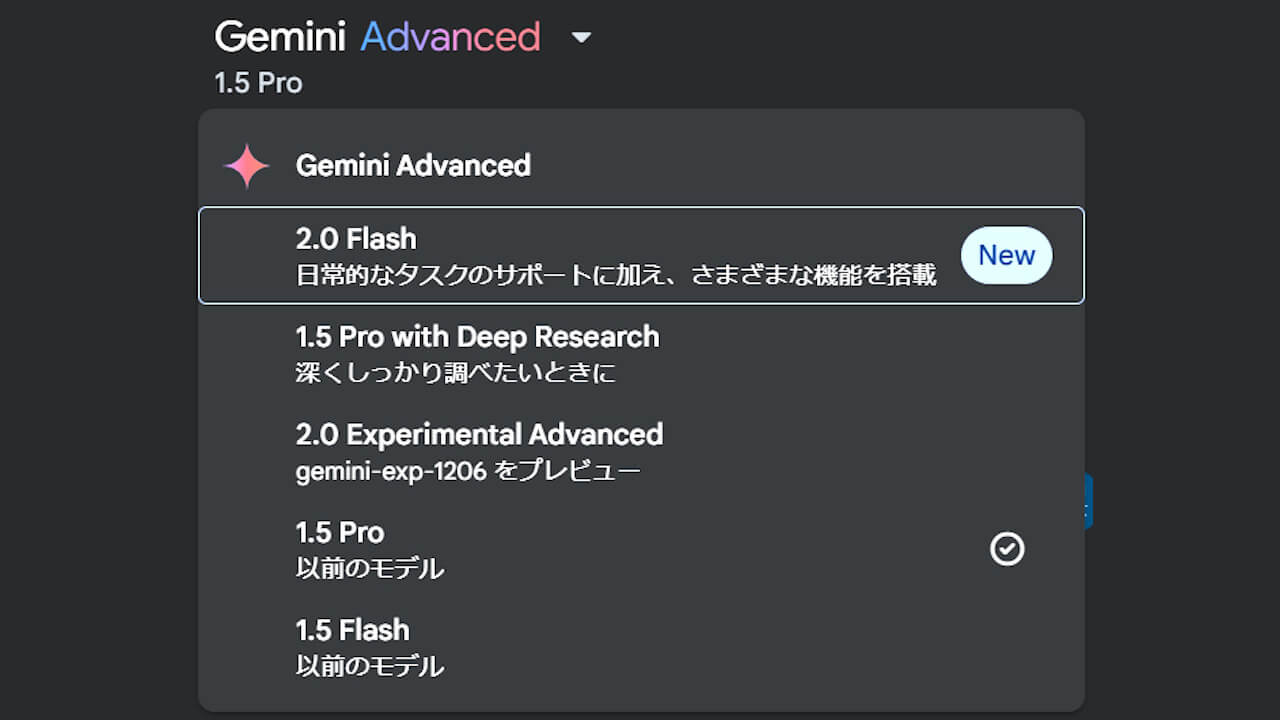Click the highlighted 2.0 Flash selection bar
The height and width of the screenshot is (720, 1280).
(640, 255)
